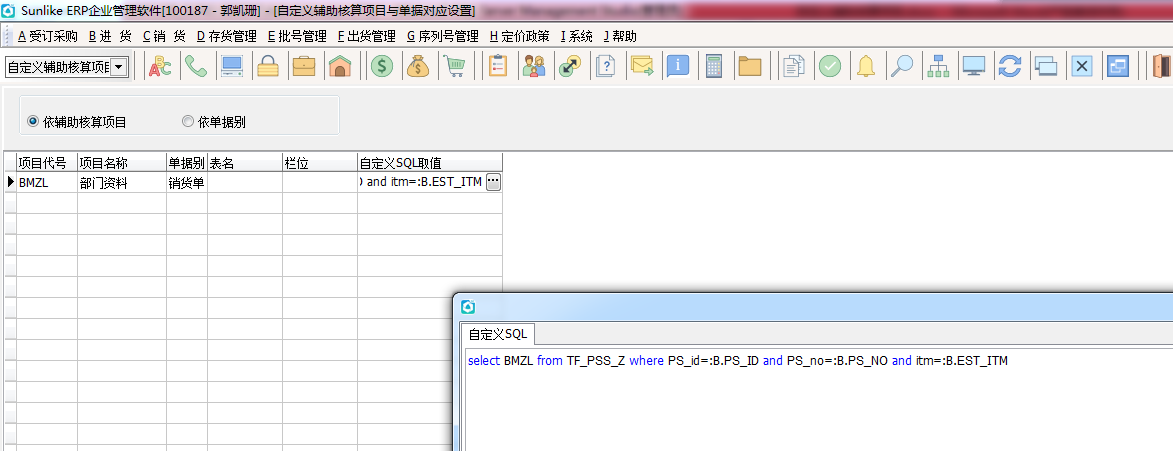The height and width of the screenshot is (451, 1173).
Task: Click the clipboard checklist toolbar icon
Action: click(x=497, y=67)
